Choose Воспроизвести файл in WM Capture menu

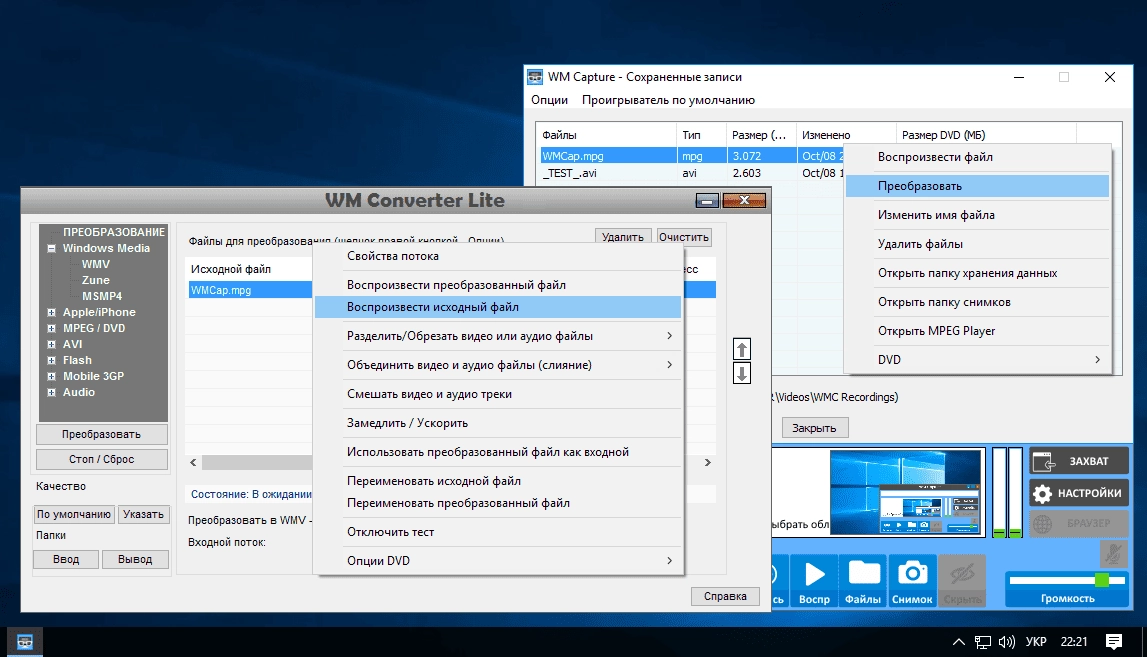pos(977,157)
